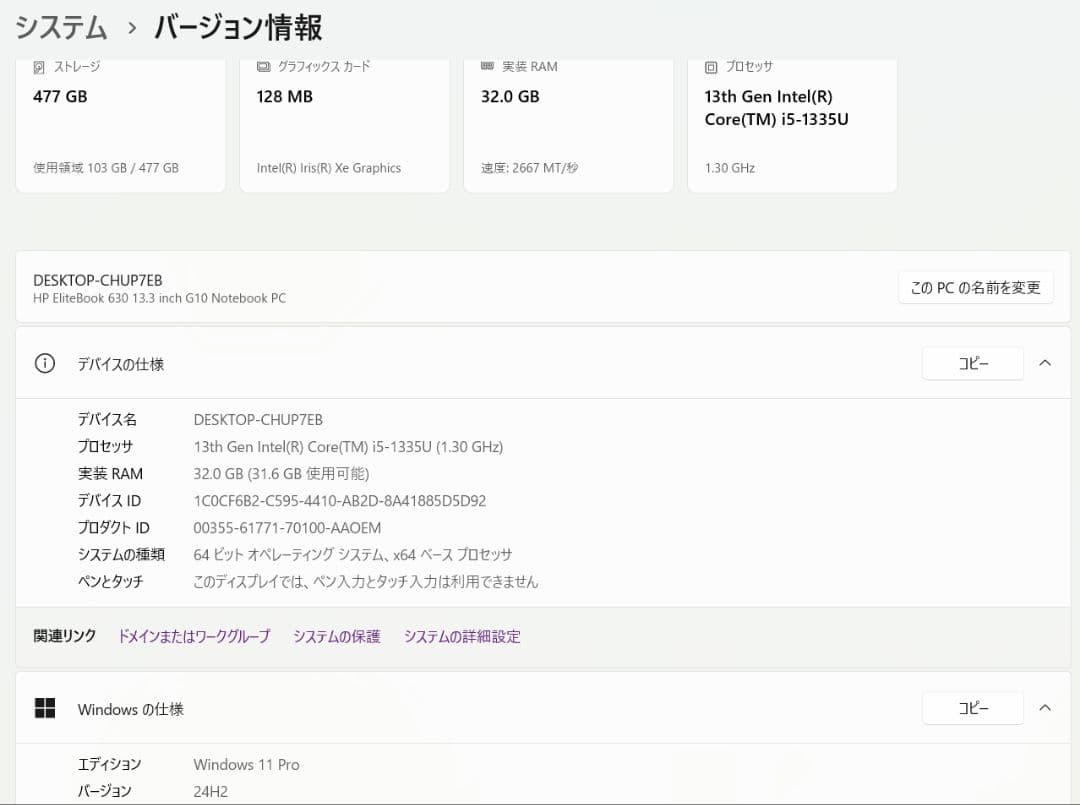Viewport: 1080px width, 805px height.
Task: Click the グラフィックス カード icon
Action: pyautogui.click(x=264, y=67)
